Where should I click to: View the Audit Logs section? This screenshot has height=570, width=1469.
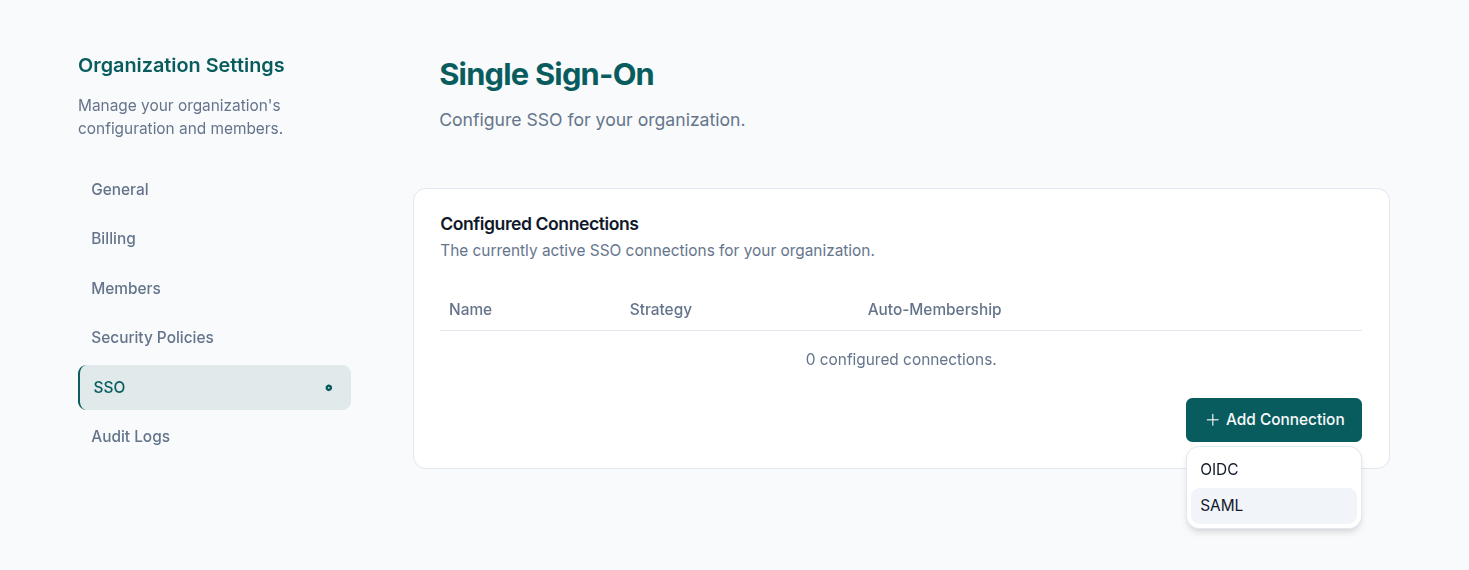tap(130, 437)
